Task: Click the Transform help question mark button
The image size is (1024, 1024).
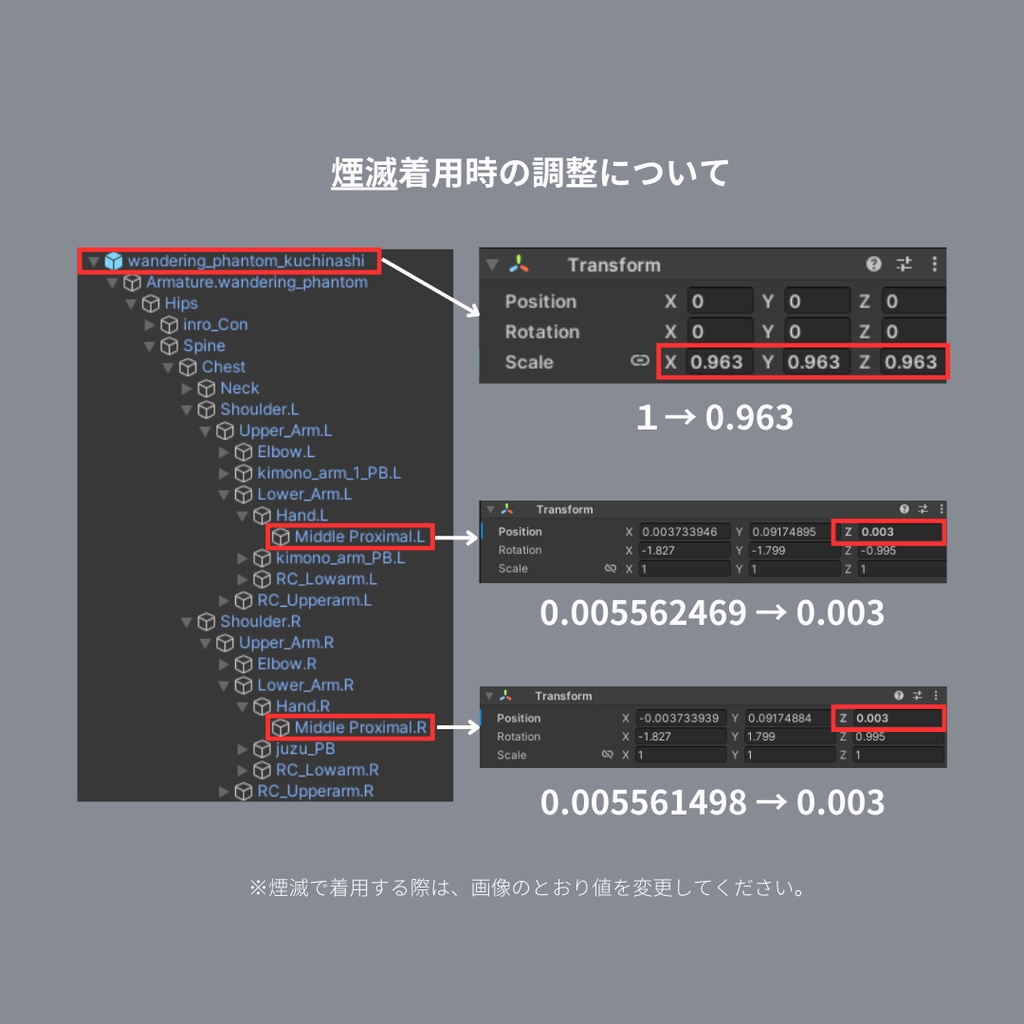Action: click(x=874, y=265)
